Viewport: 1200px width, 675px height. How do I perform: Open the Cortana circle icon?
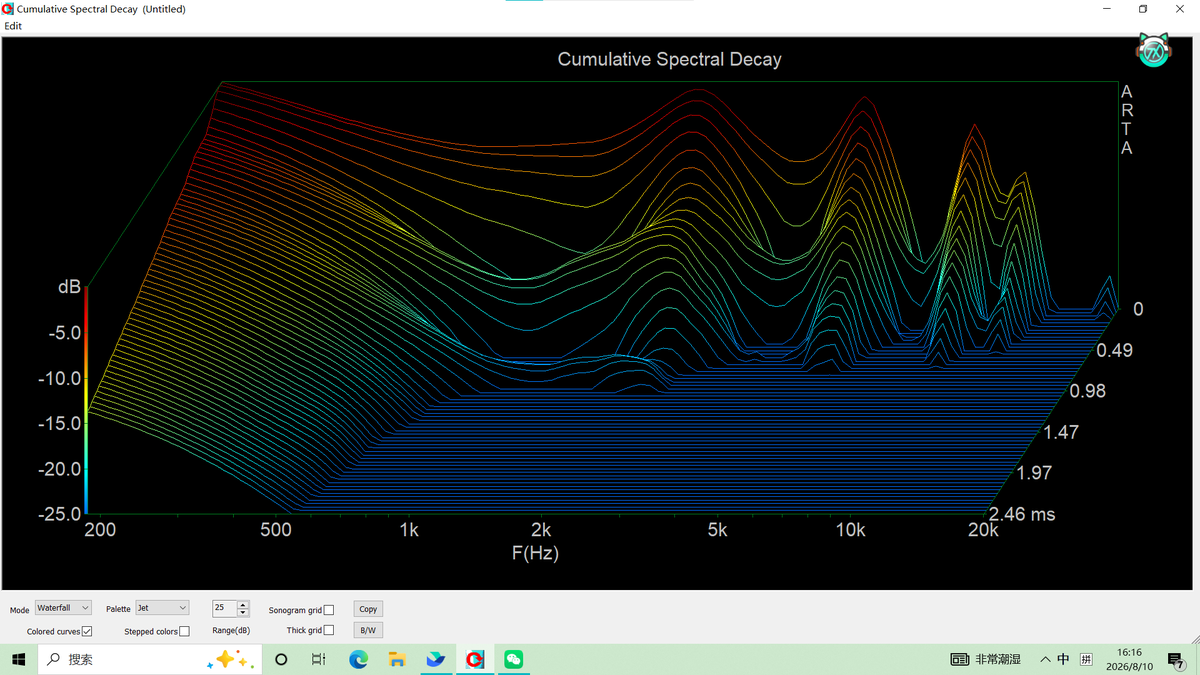(x=281, y=660)
